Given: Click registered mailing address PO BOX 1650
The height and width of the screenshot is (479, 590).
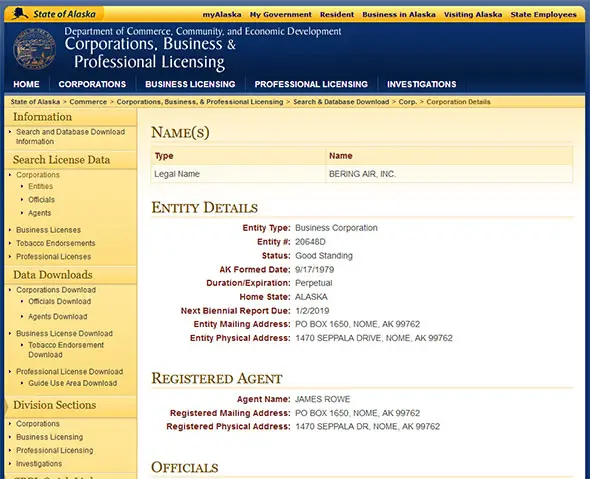Looking at the screenshot, I should (x=357, y=413).
